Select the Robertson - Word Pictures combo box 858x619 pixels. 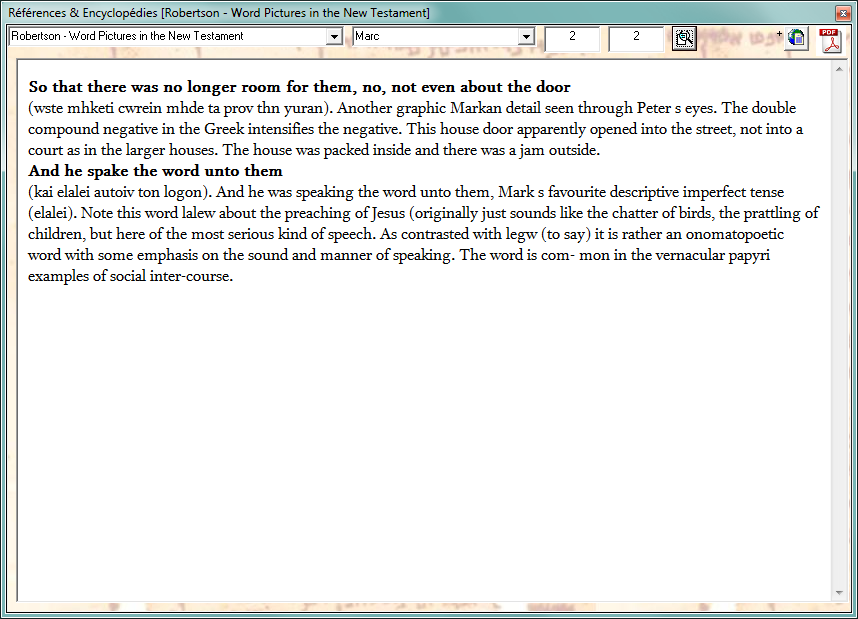coord(176,37)
